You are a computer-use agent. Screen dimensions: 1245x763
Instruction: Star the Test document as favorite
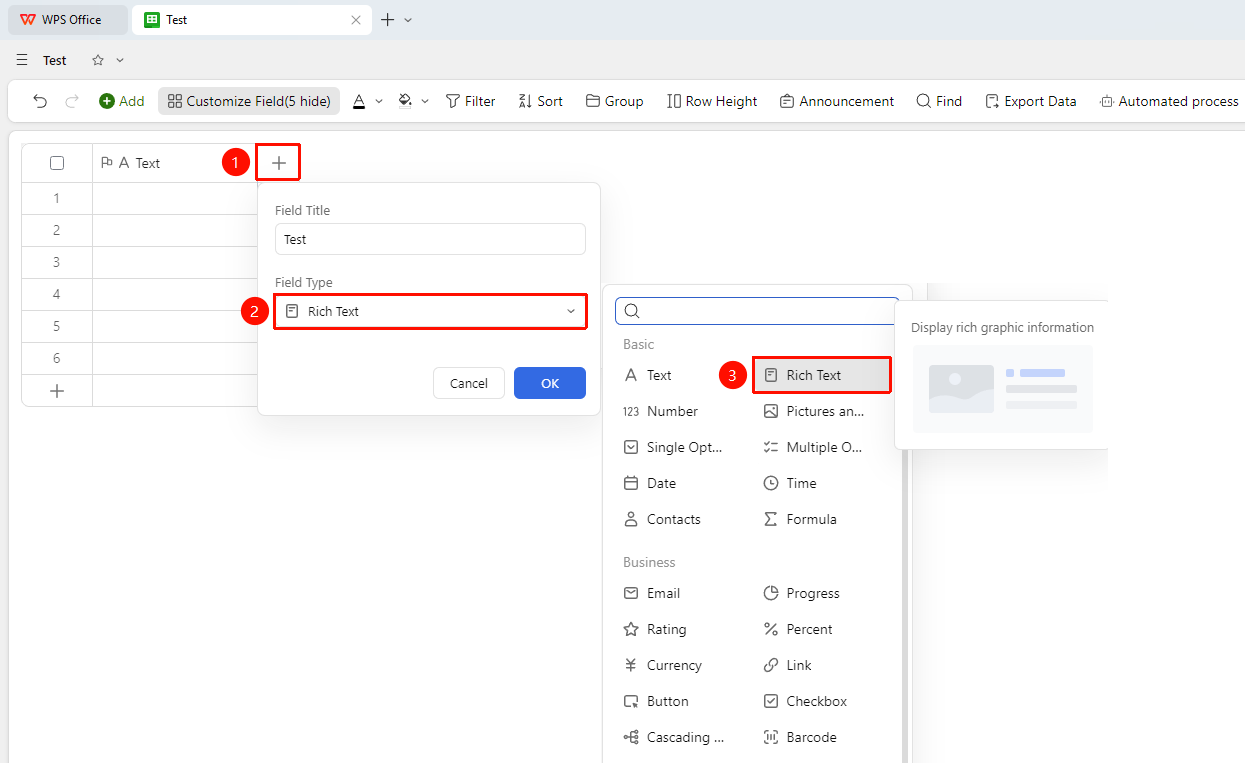coord(98,60)
